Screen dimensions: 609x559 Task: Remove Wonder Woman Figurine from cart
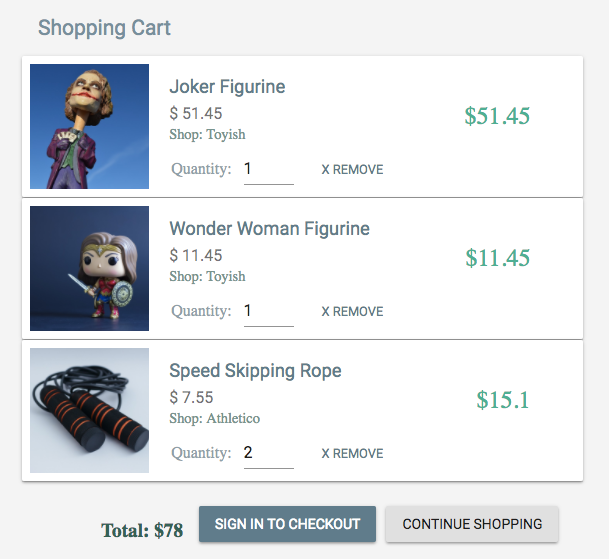[352, 312]
